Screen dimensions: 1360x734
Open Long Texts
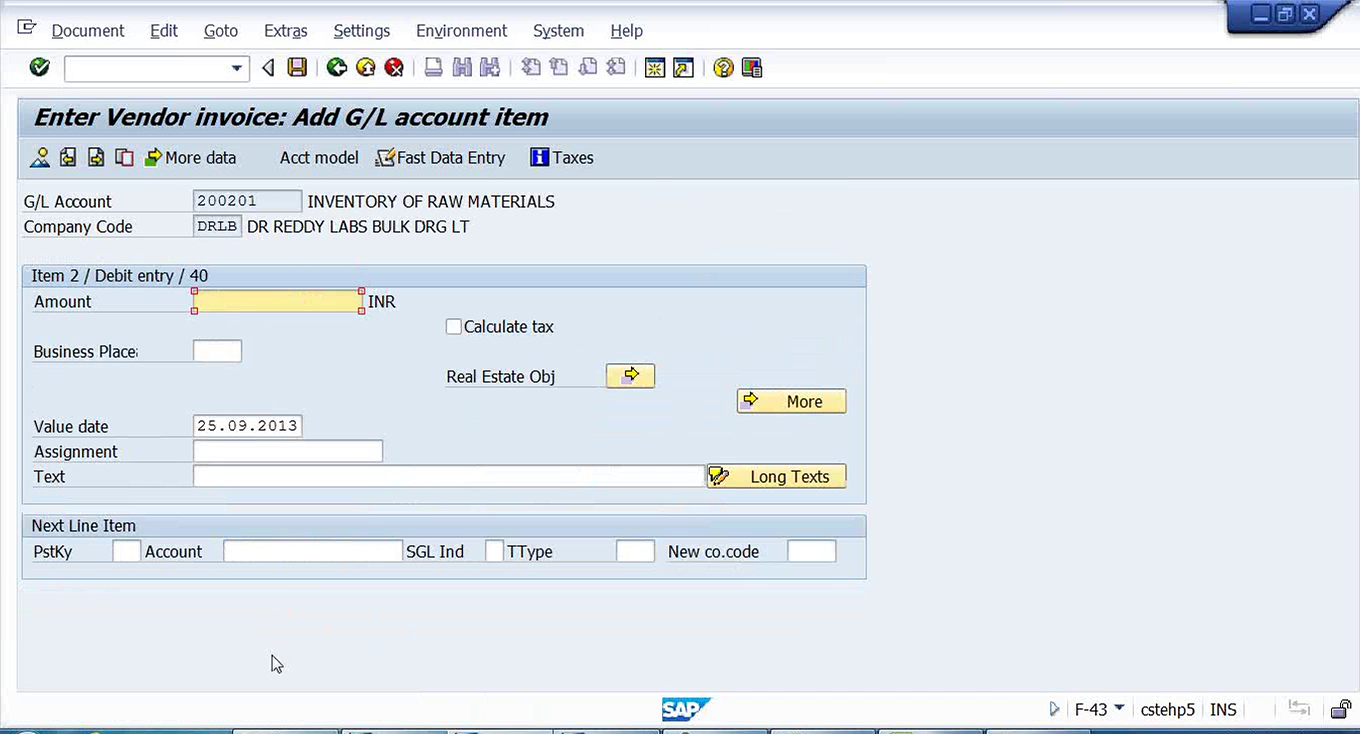pyautogui.click(x=777, y=476)
